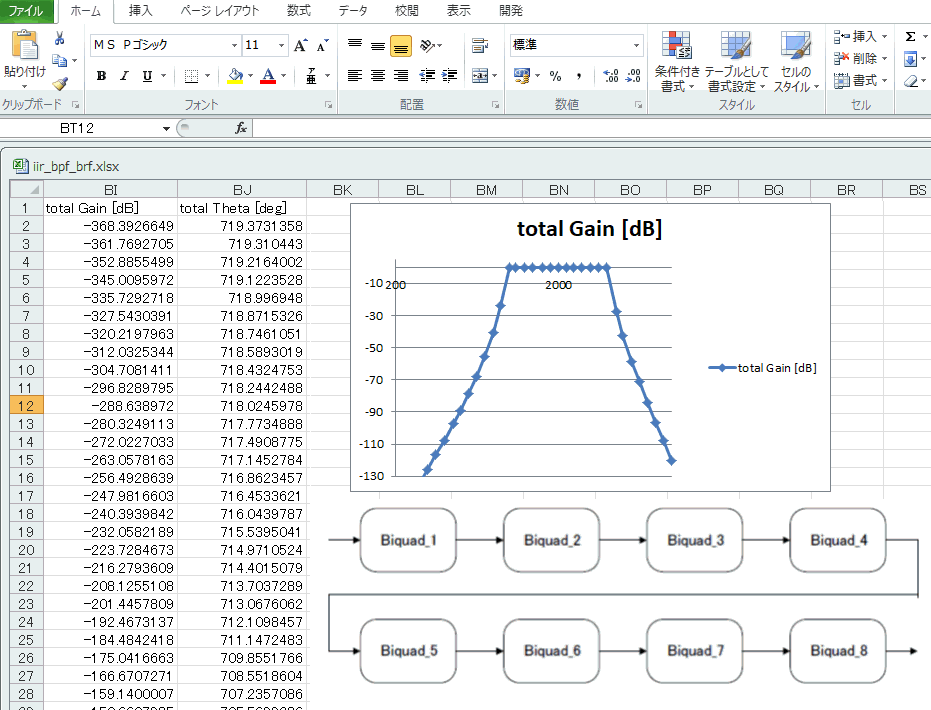Apply percent style
This screenshot has width=931, height=710.
(x=556, y=75)
